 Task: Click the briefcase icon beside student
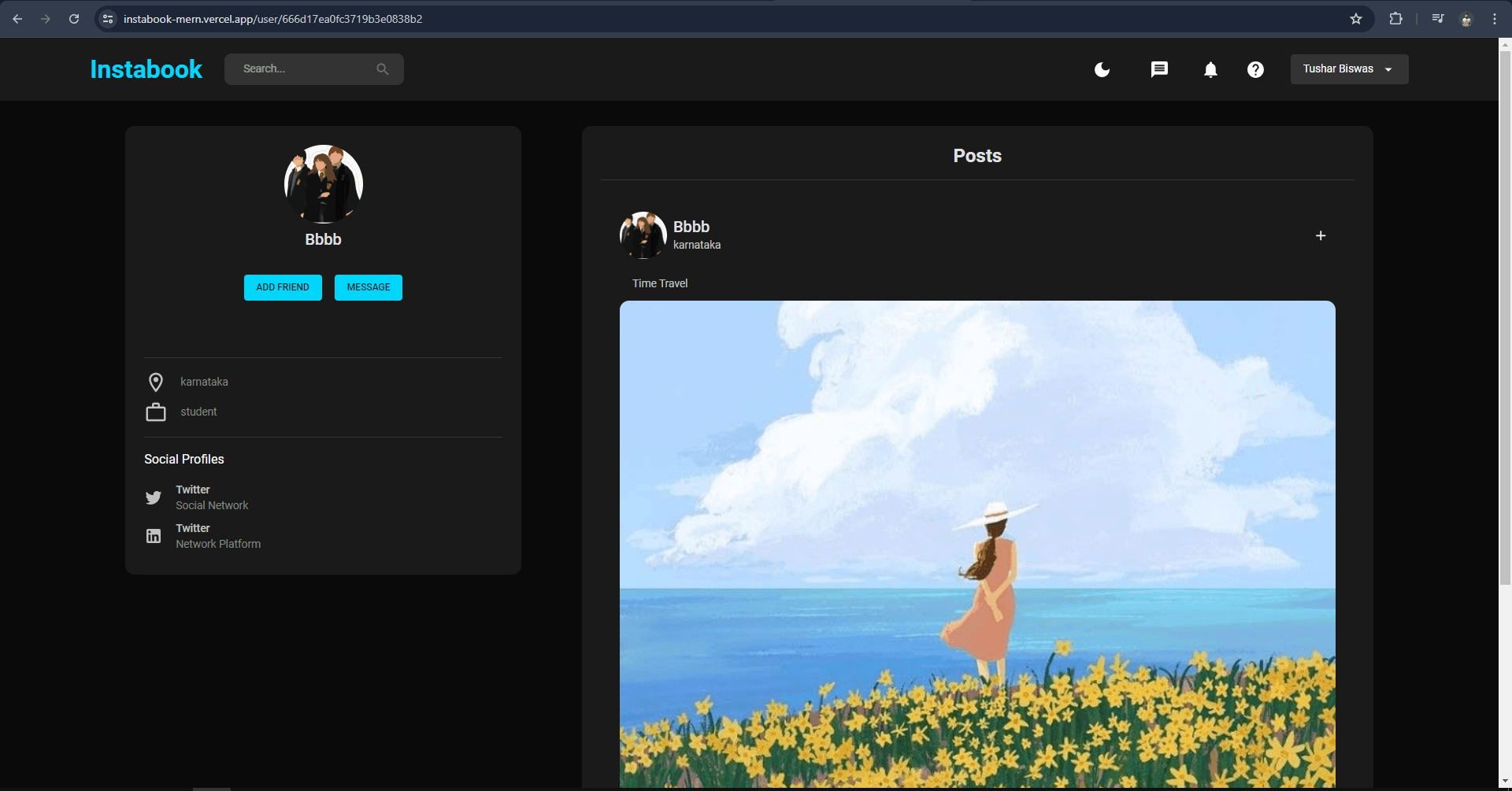click(x=156, y=411)
